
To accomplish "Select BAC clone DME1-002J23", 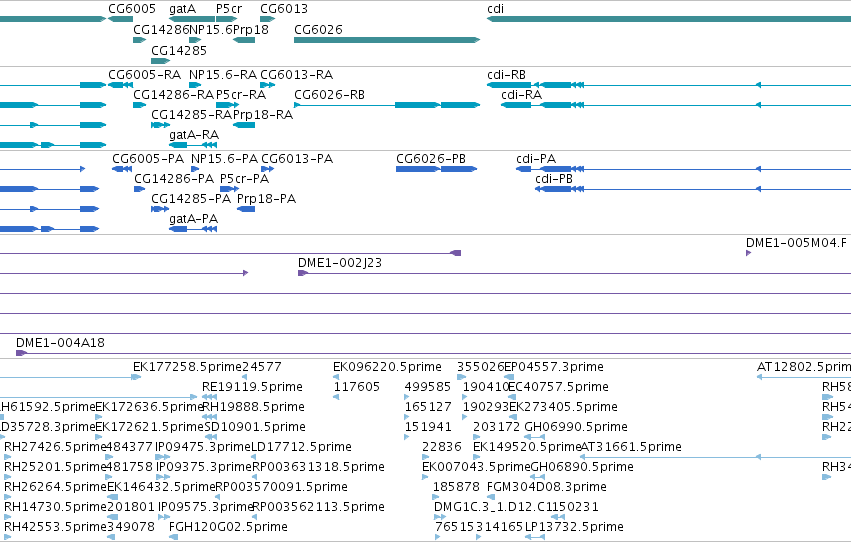I will pyautogui.click(x=340, y=263).
